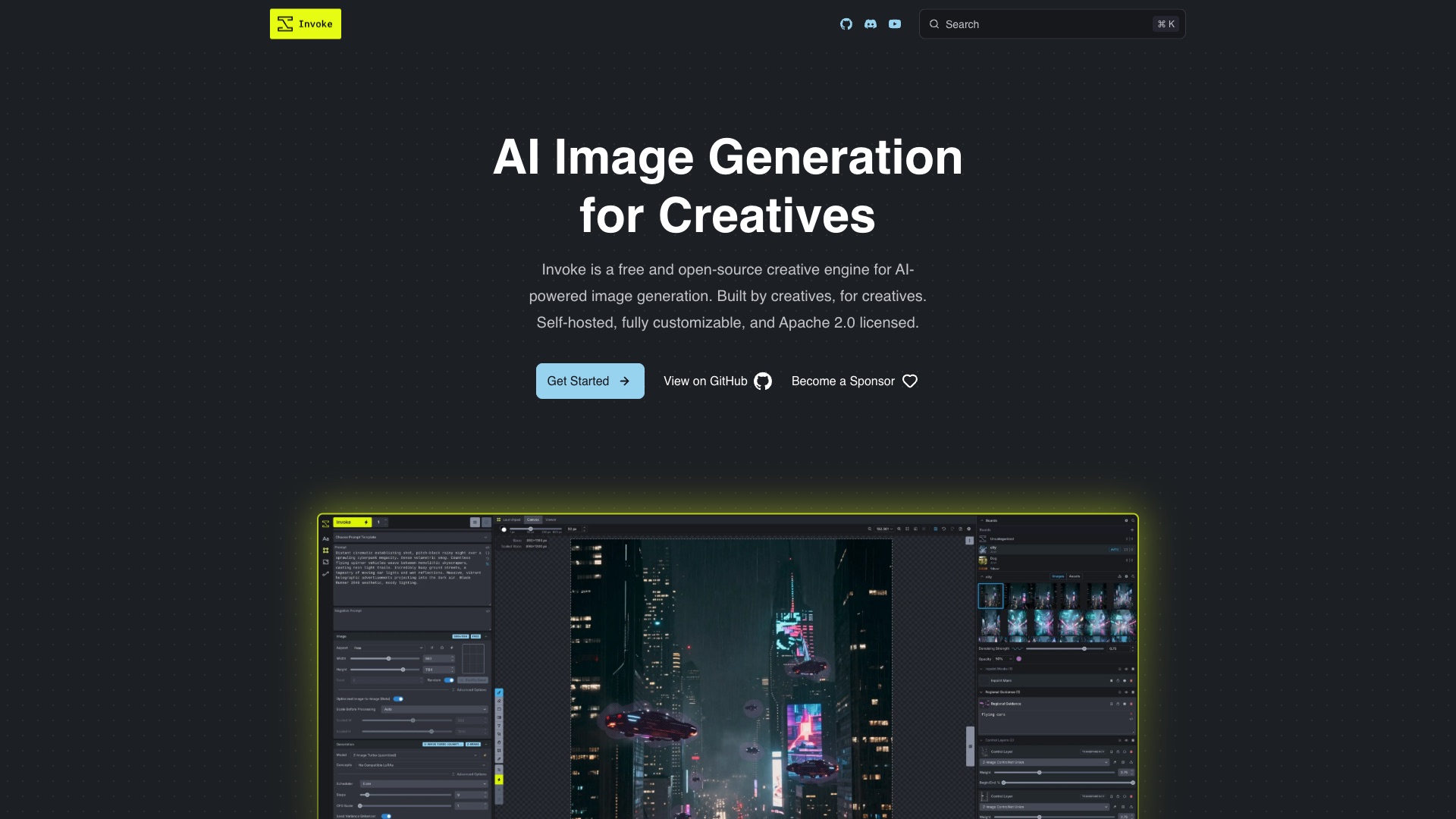Screen dimensions: 1456x819
Task: Click the arrow icon on Get Started
Action: (625, 381)
